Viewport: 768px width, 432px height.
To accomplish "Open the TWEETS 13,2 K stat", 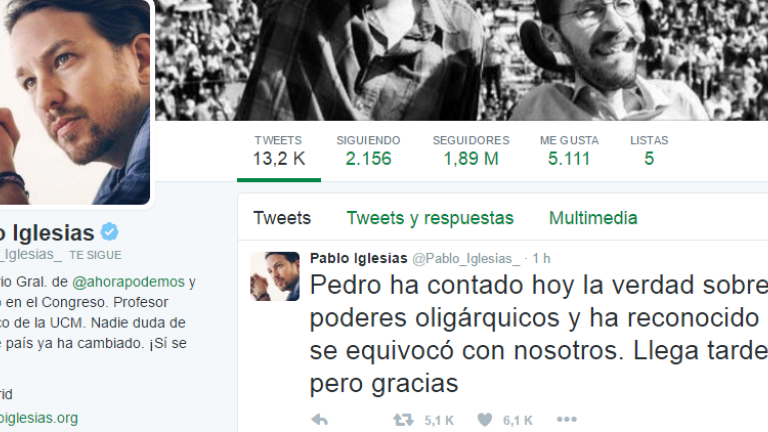I will click(x=279, y=151).
